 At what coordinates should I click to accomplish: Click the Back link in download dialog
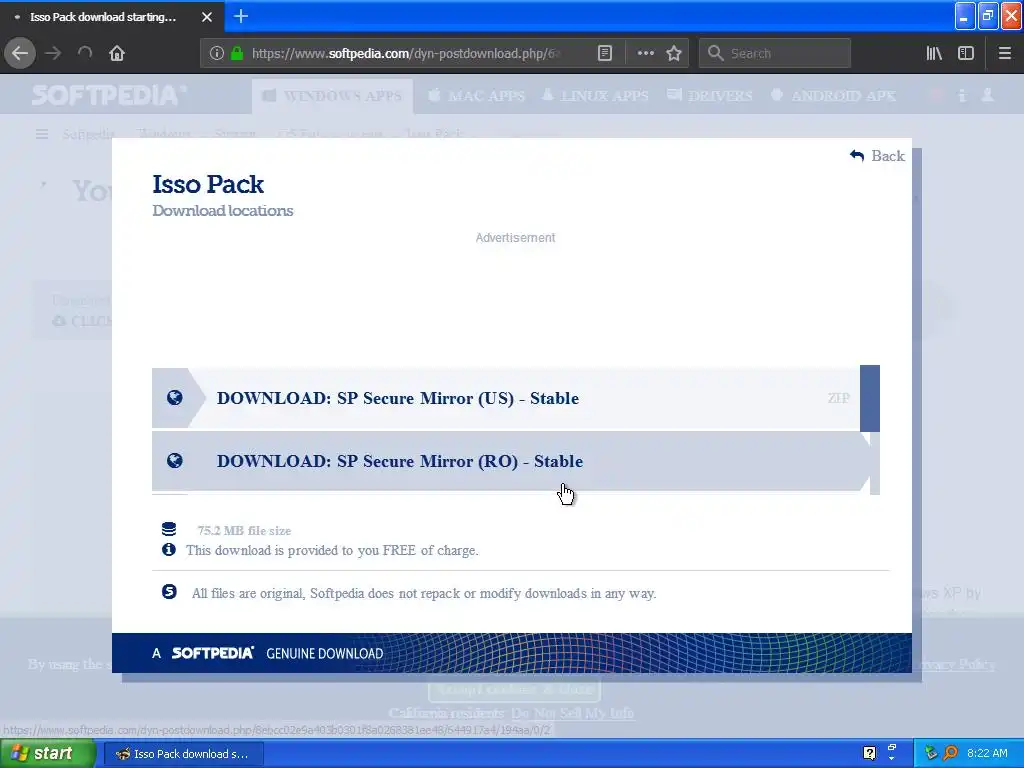coord(877,156)
